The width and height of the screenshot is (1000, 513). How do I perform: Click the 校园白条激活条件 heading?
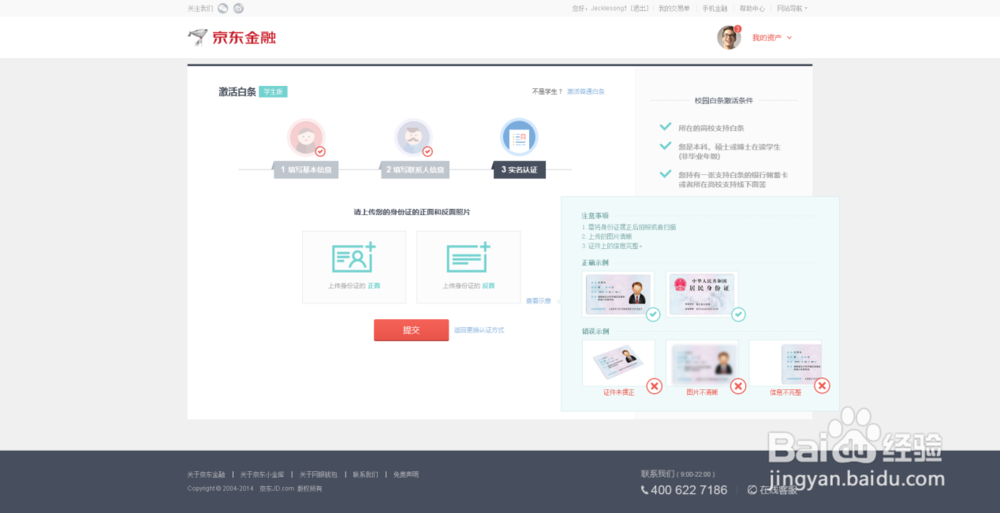point(723,101)
